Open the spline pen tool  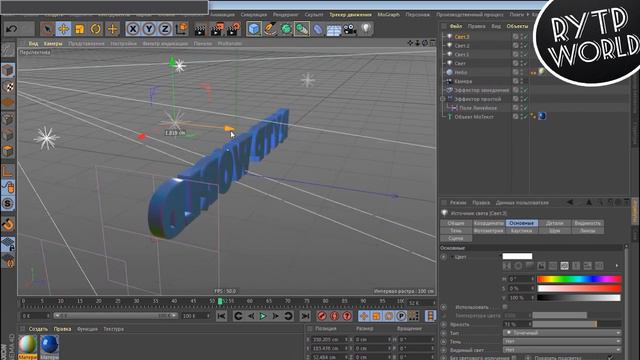(270, 29)
